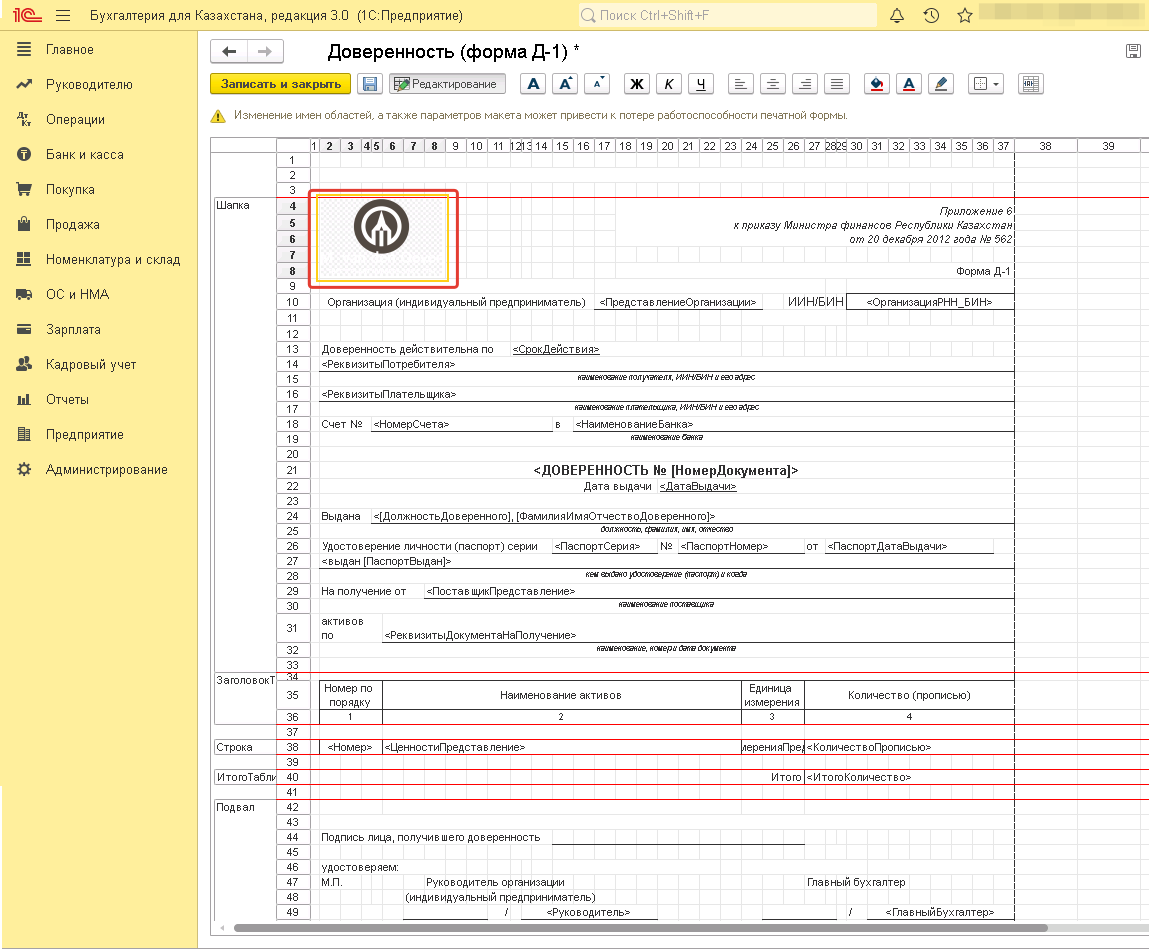Click cell <НаименованиеБанка>
The height and width of the screenshot is (949, 1149).
pyautogui.click(x=794, y=424)
